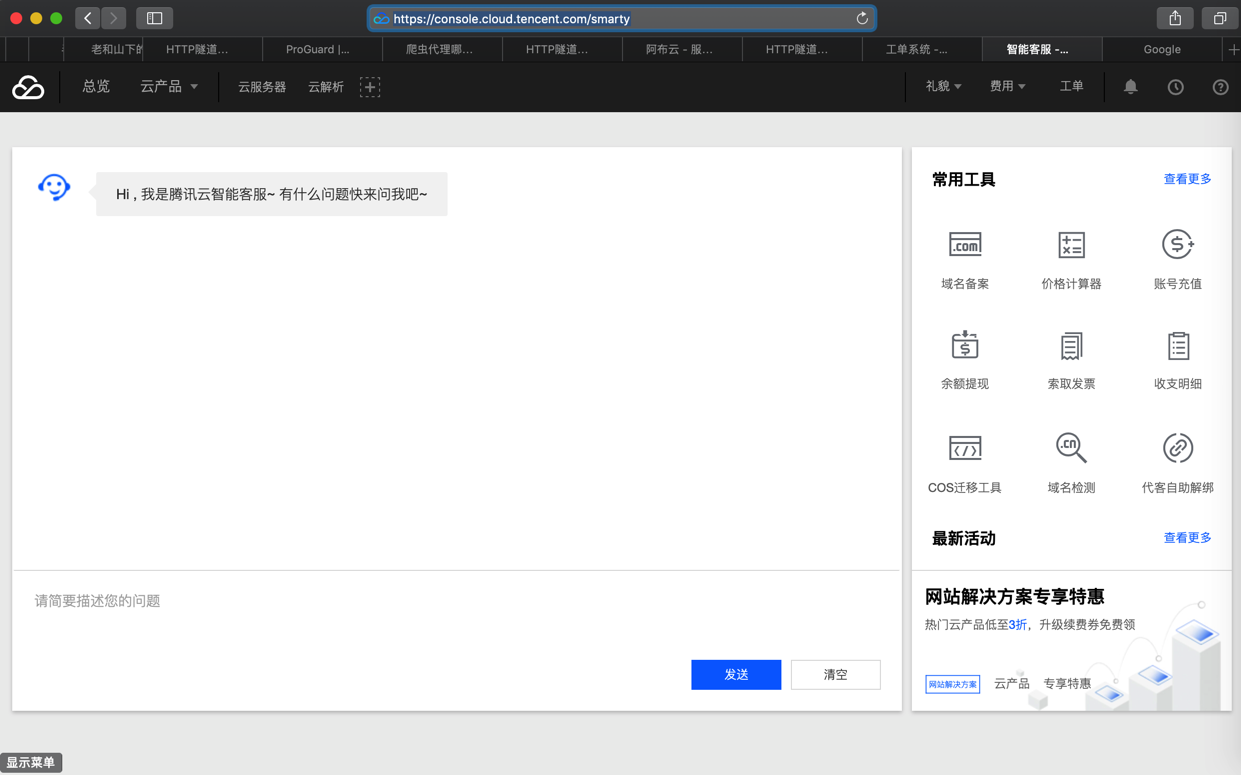Toggle the Safari sidebar
This screenshot has height=775, width=1241.
pyautogui.click(x=154, y=18)
